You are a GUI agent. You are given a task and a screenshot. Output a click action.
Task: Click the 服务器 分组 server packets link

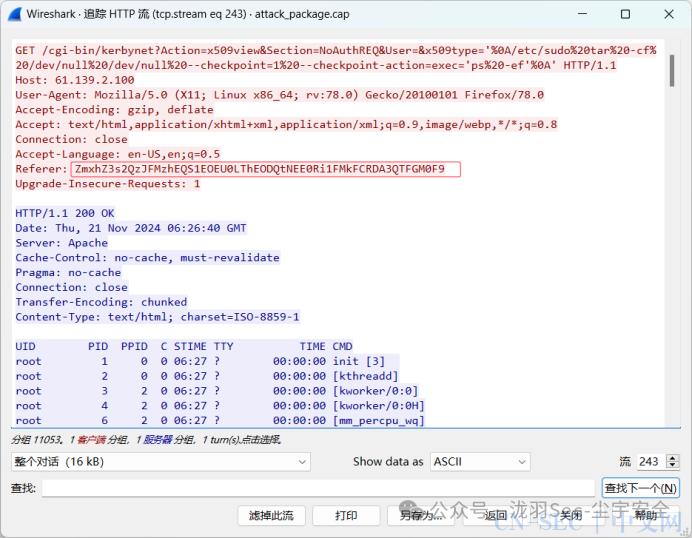point(168,440)
